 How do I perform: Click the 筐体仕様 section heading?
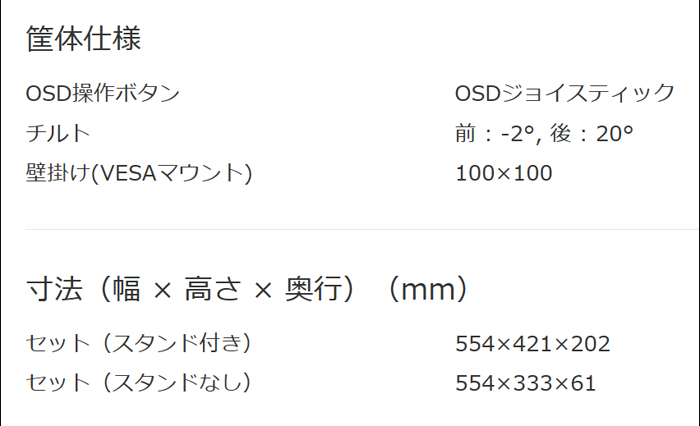[83, 38]
